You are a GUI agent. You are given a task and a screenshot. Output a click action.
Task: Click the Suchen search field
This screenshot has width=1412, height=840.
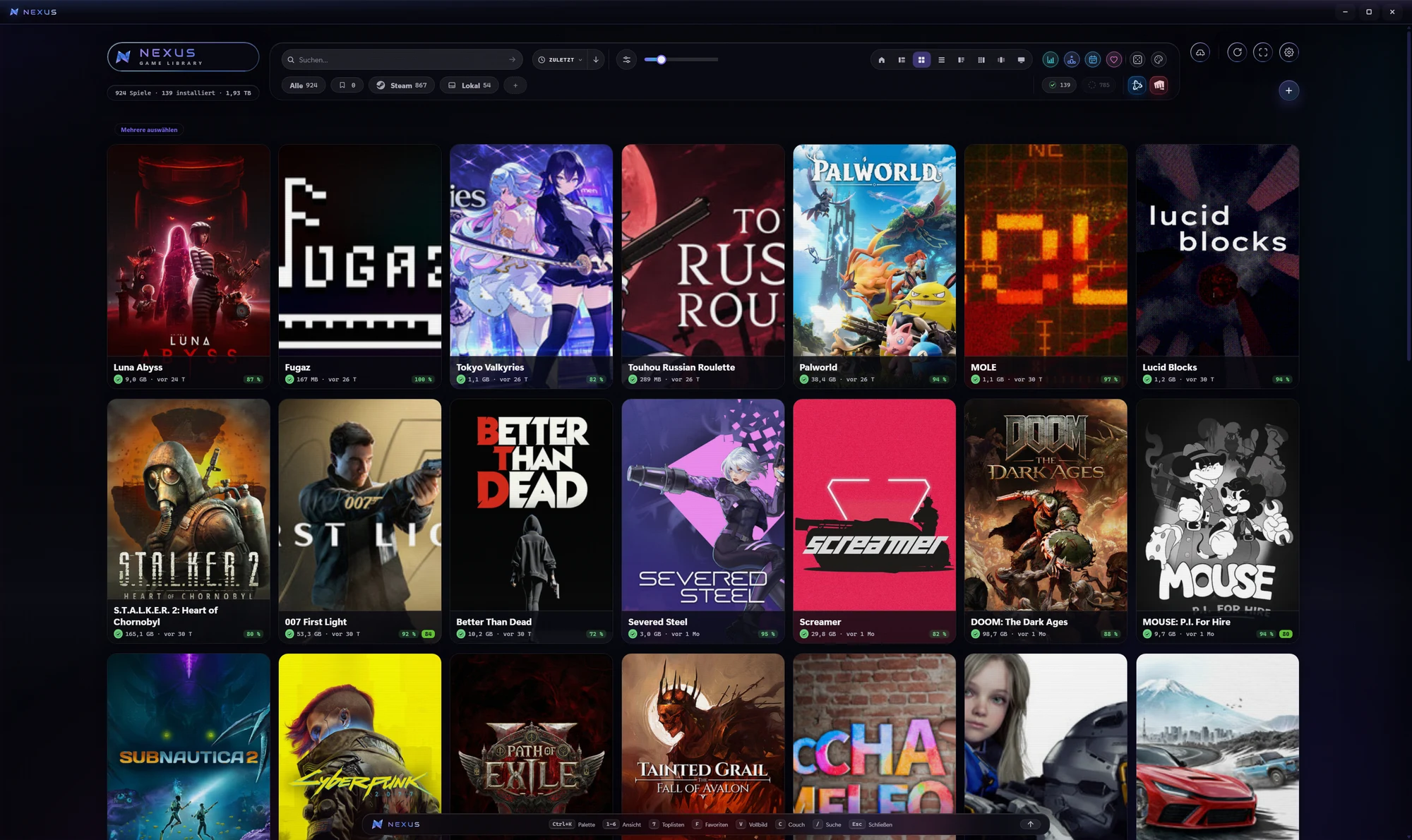coord(402,60)
